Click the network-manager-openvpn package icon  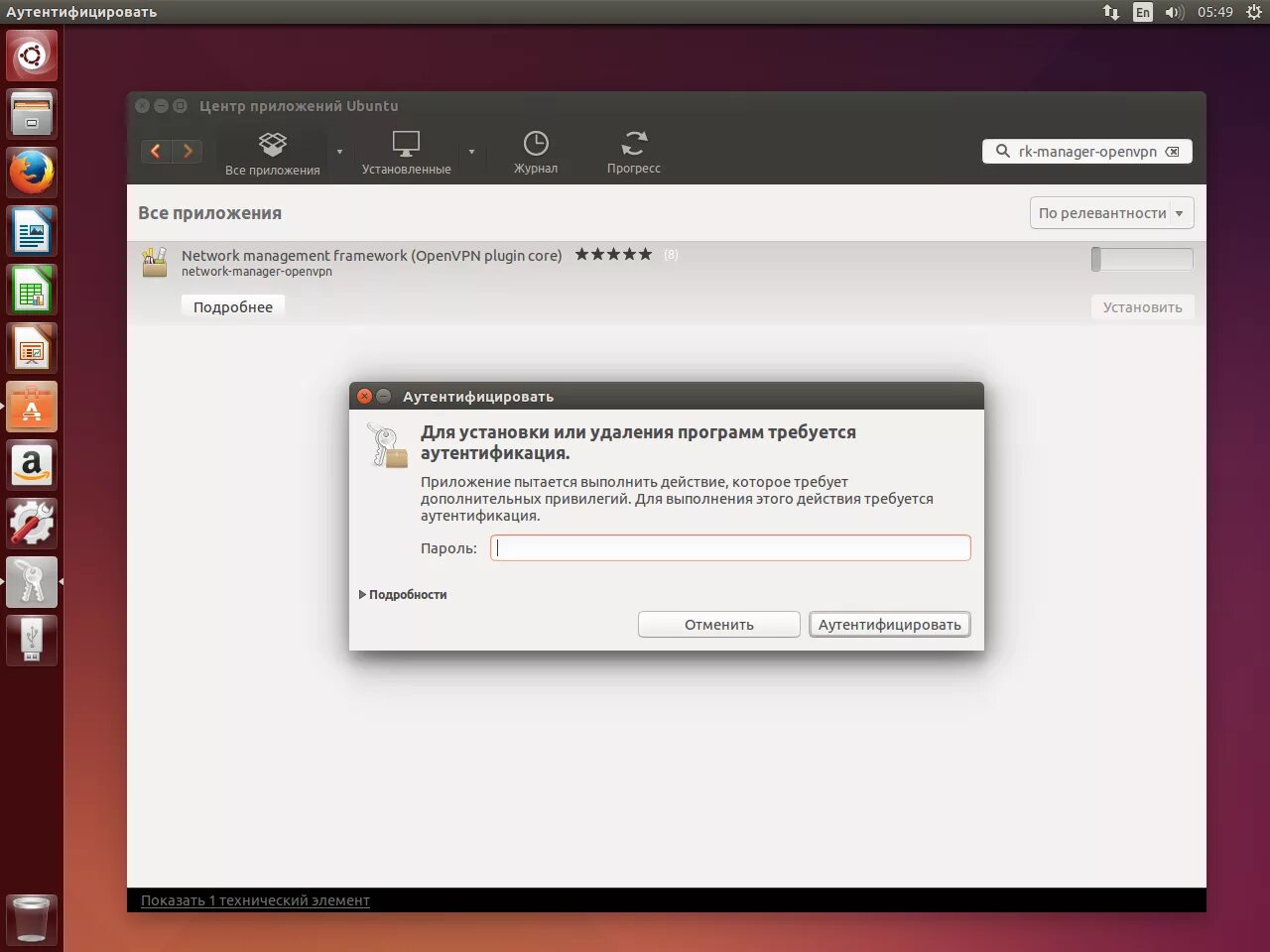pos(155,262)
